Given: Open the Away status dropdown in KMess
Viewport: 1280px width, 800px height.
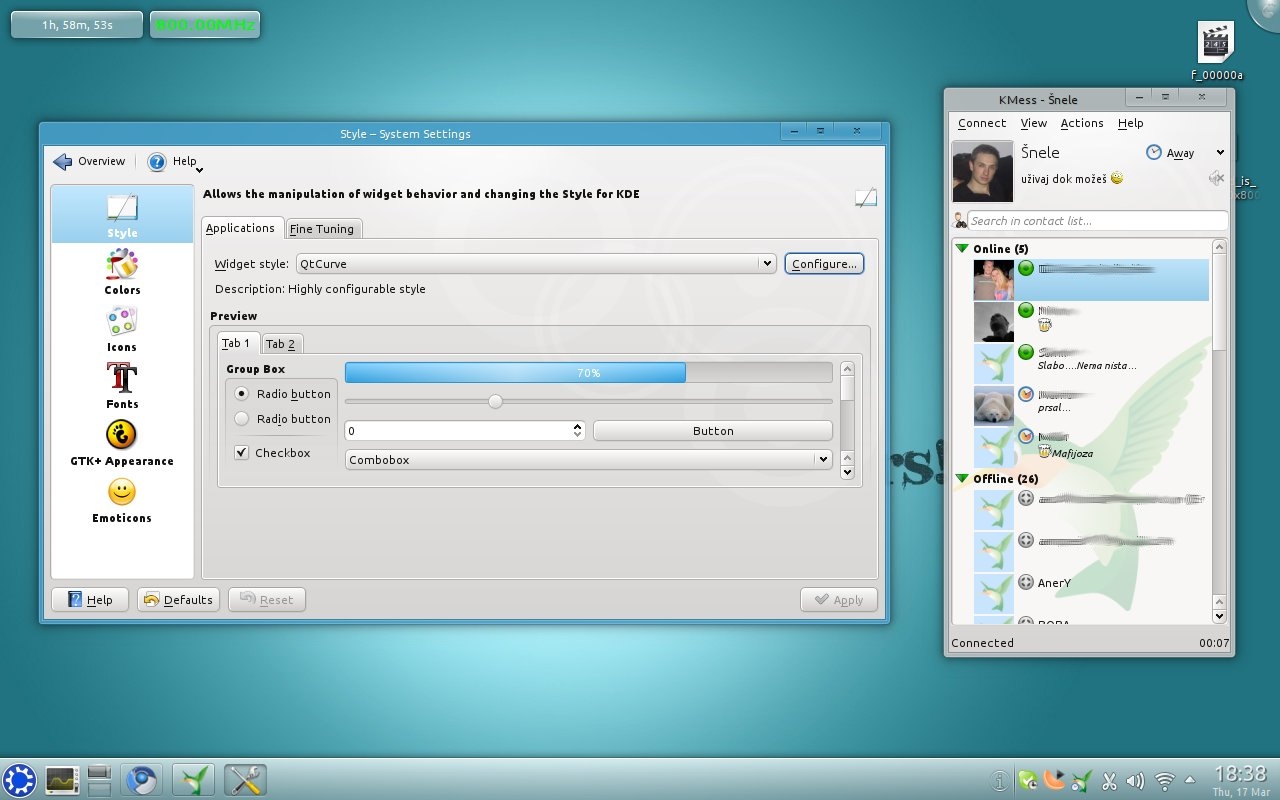Looking at the screenshot, I should (1185, 153).
